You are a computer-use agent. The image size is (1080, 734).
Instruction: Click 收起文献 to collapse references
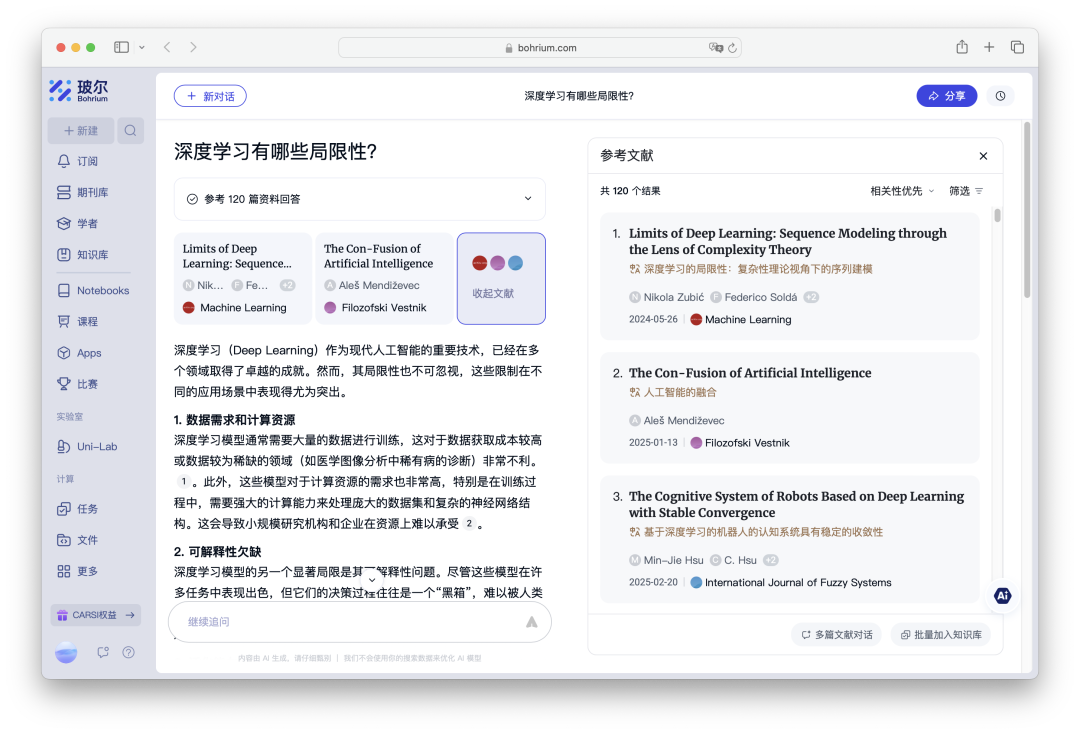[501, 278]
